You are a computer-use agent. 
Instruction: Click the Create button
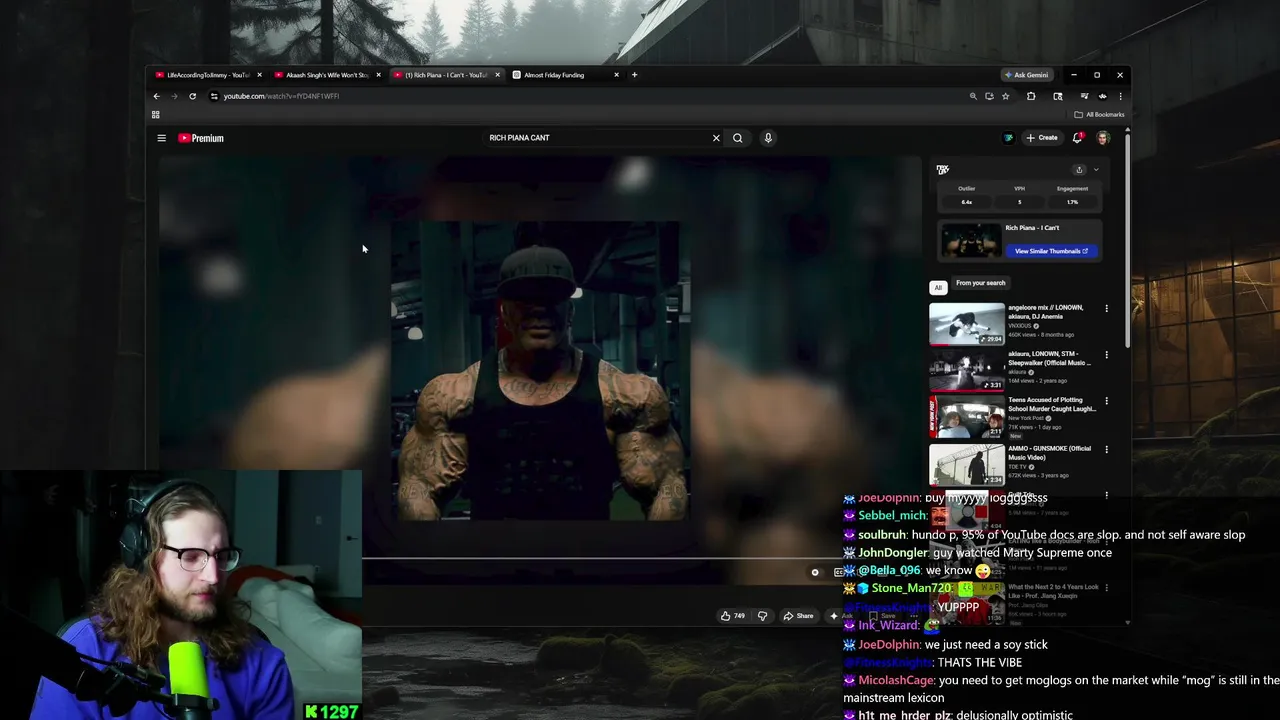[1041, 138]
